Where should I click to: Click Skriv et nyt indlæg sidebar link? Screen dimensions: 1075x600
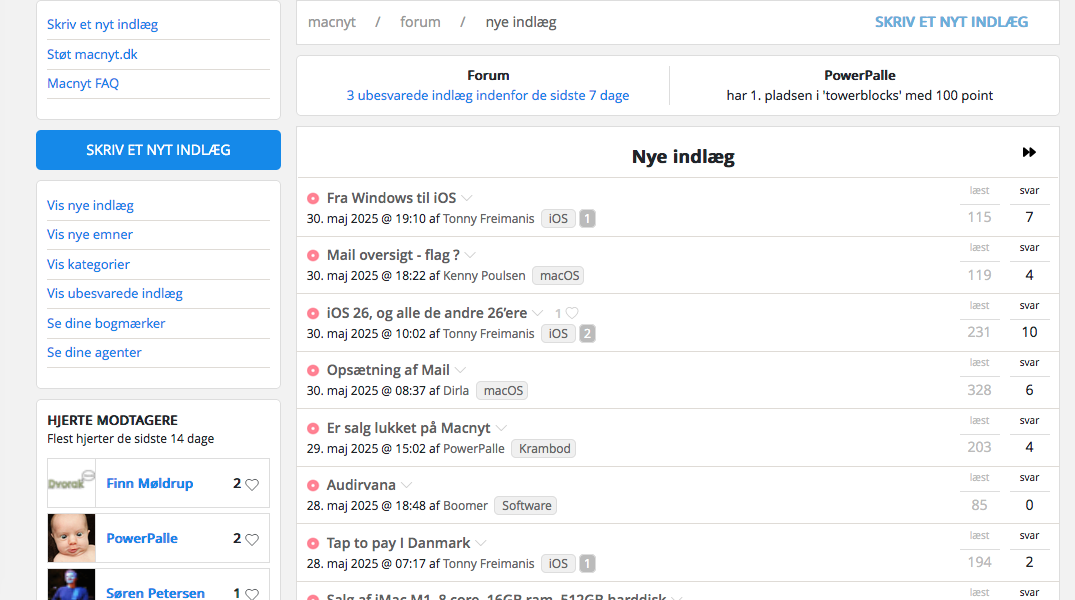click(102, 25)
